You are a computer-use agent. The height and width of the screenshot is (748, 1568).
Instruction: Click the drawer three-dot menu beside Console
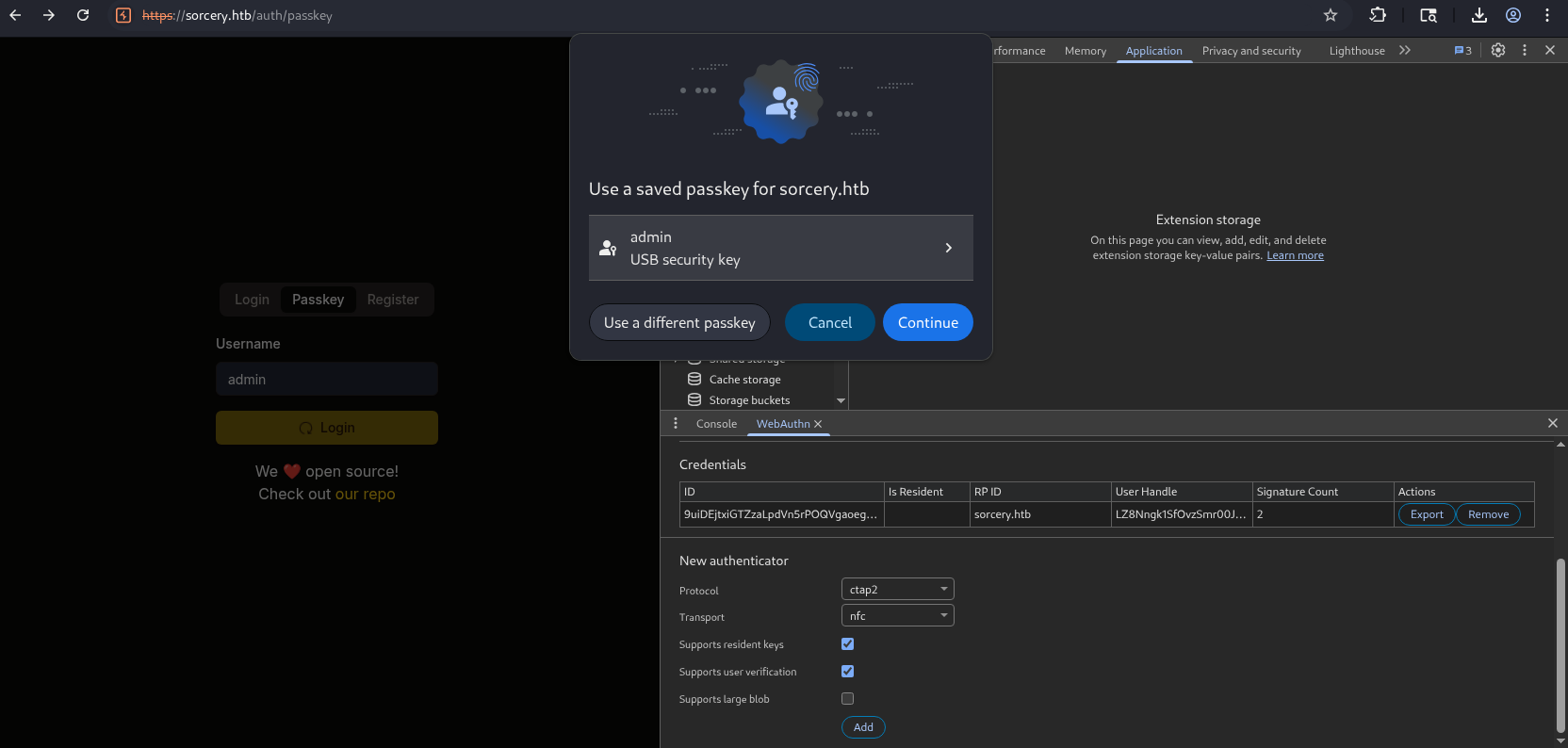point(676,424)
